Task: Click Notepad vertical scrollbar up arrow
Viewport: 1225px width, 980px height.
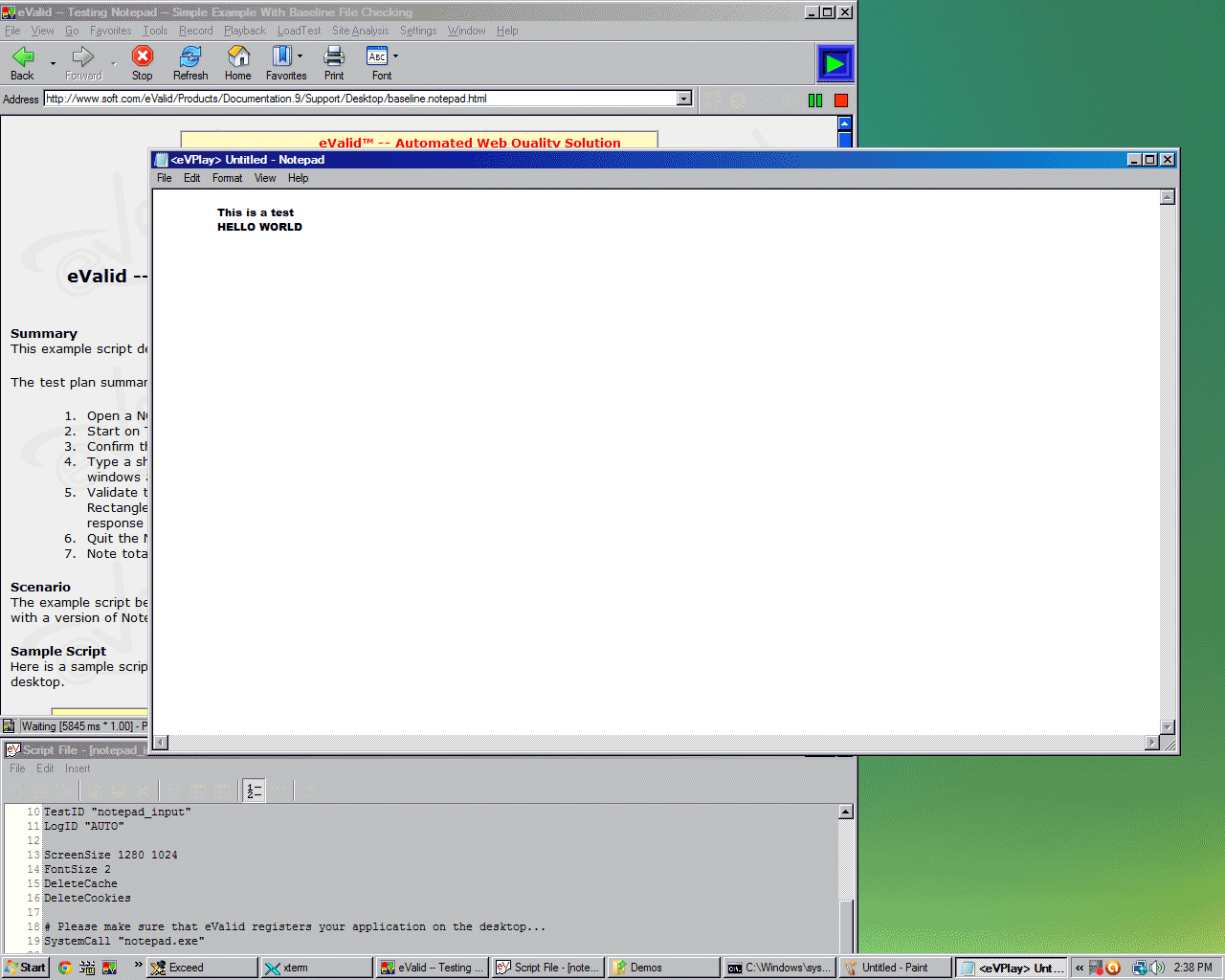Action: 1168,197
